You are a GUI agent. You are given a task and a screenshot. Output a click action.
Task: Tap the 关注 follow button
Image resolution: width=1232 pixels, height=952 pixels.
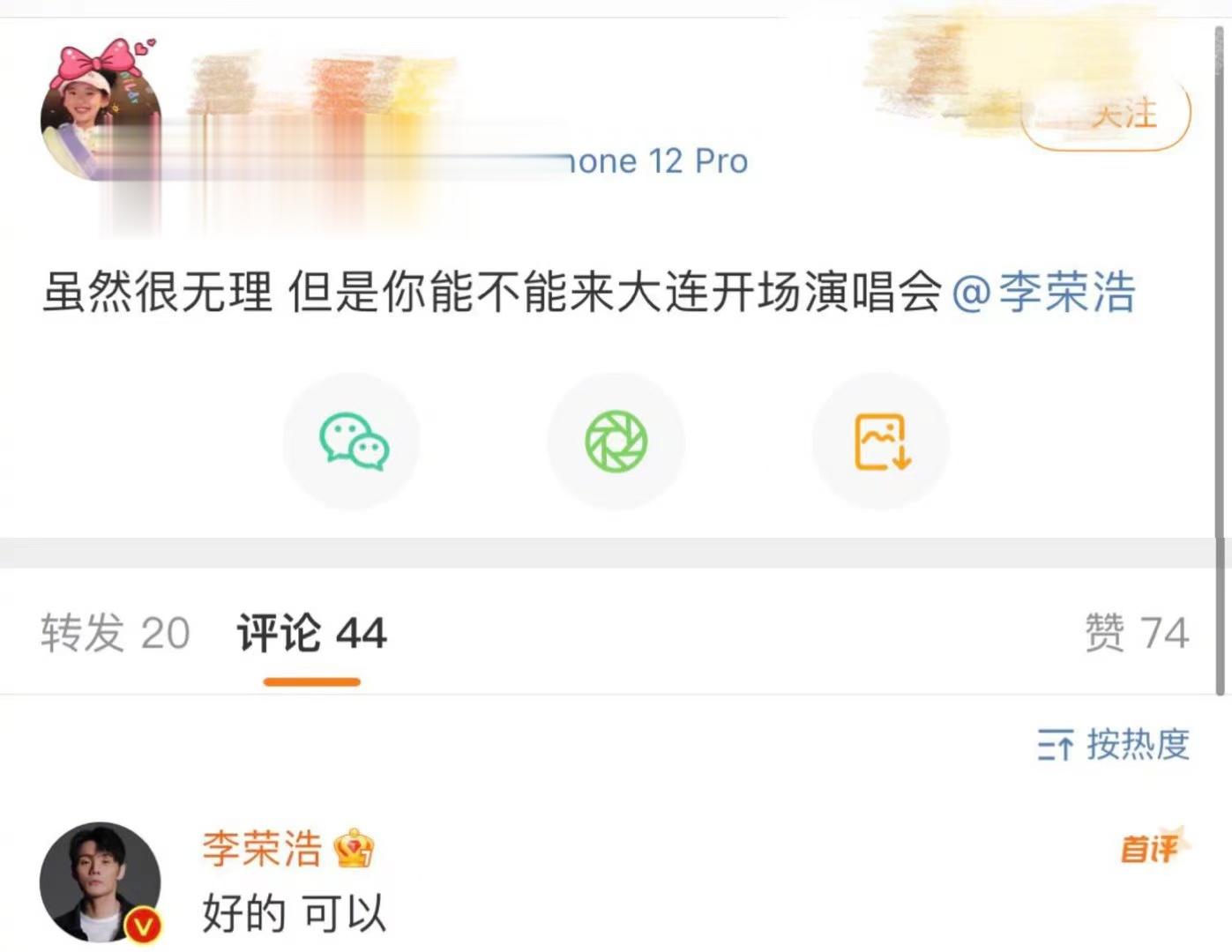(1106, 115)
